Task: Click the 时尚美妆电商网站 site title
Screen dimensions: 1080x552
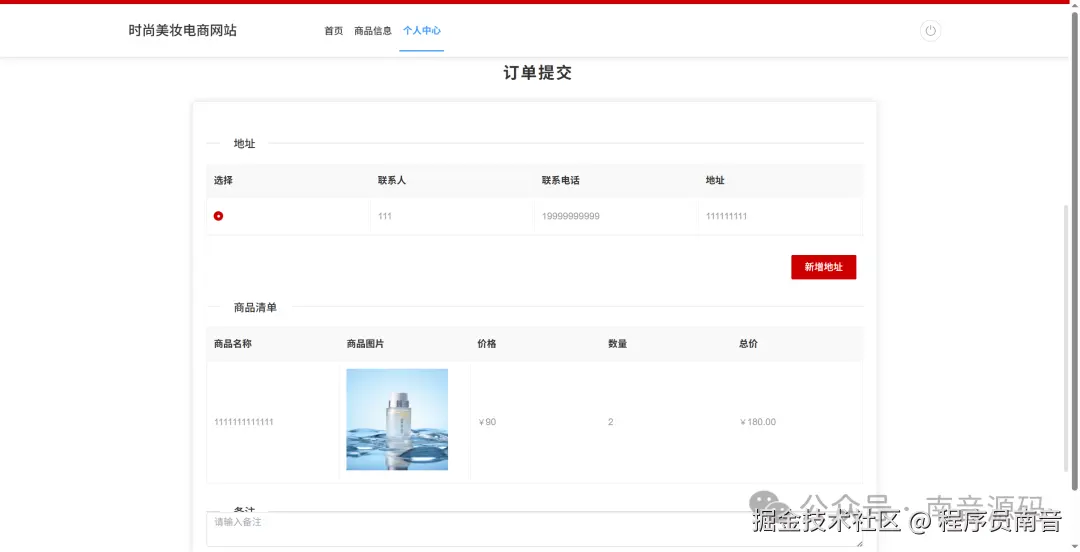Action: pos(183,31)
